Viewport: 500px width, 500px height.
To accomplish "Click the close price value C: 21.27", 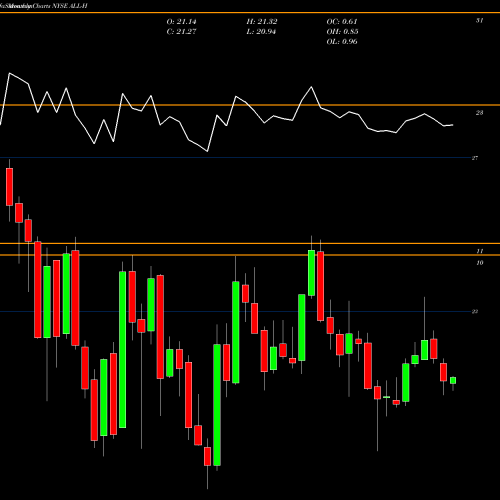I will tap(181, 32).
